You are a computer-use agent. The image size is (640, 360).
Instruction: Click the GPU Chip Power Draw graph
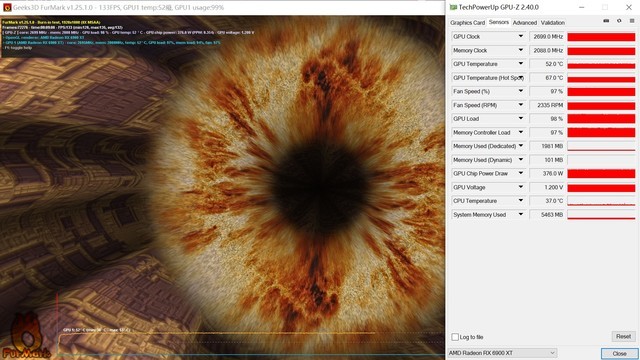pyautogui.click(x=601, y=174)
